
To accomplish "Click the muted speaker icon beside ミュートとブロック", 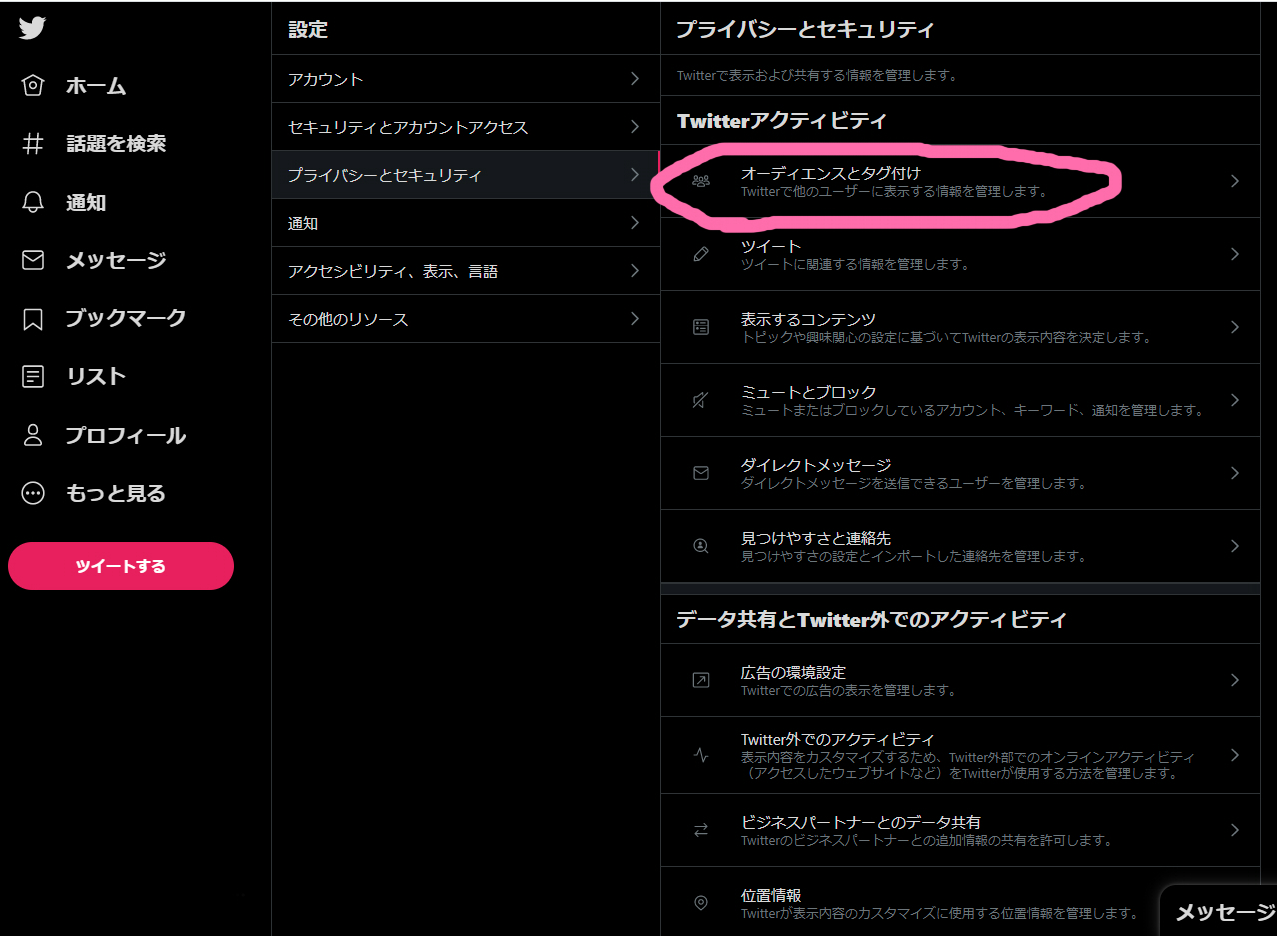I will pos(701,400).
